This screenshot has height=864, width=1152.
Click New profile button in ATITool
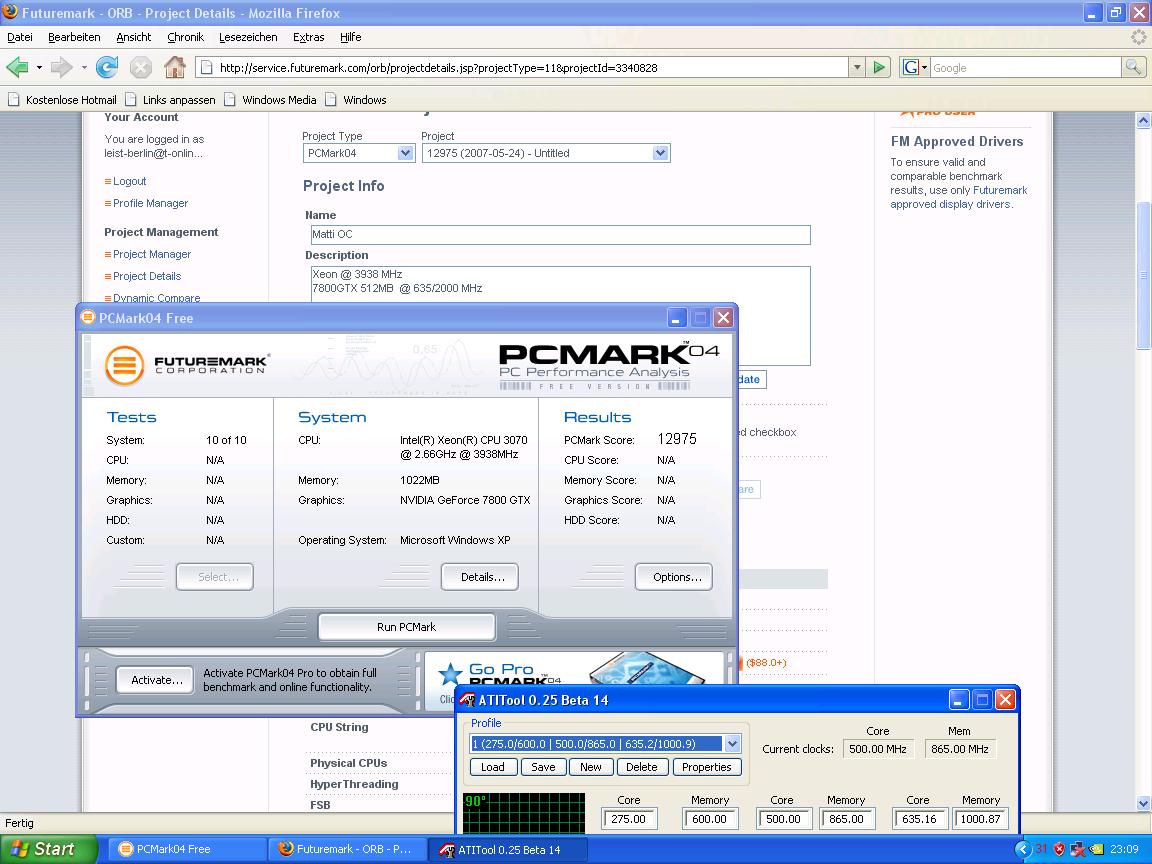click(x=591, y=767)
